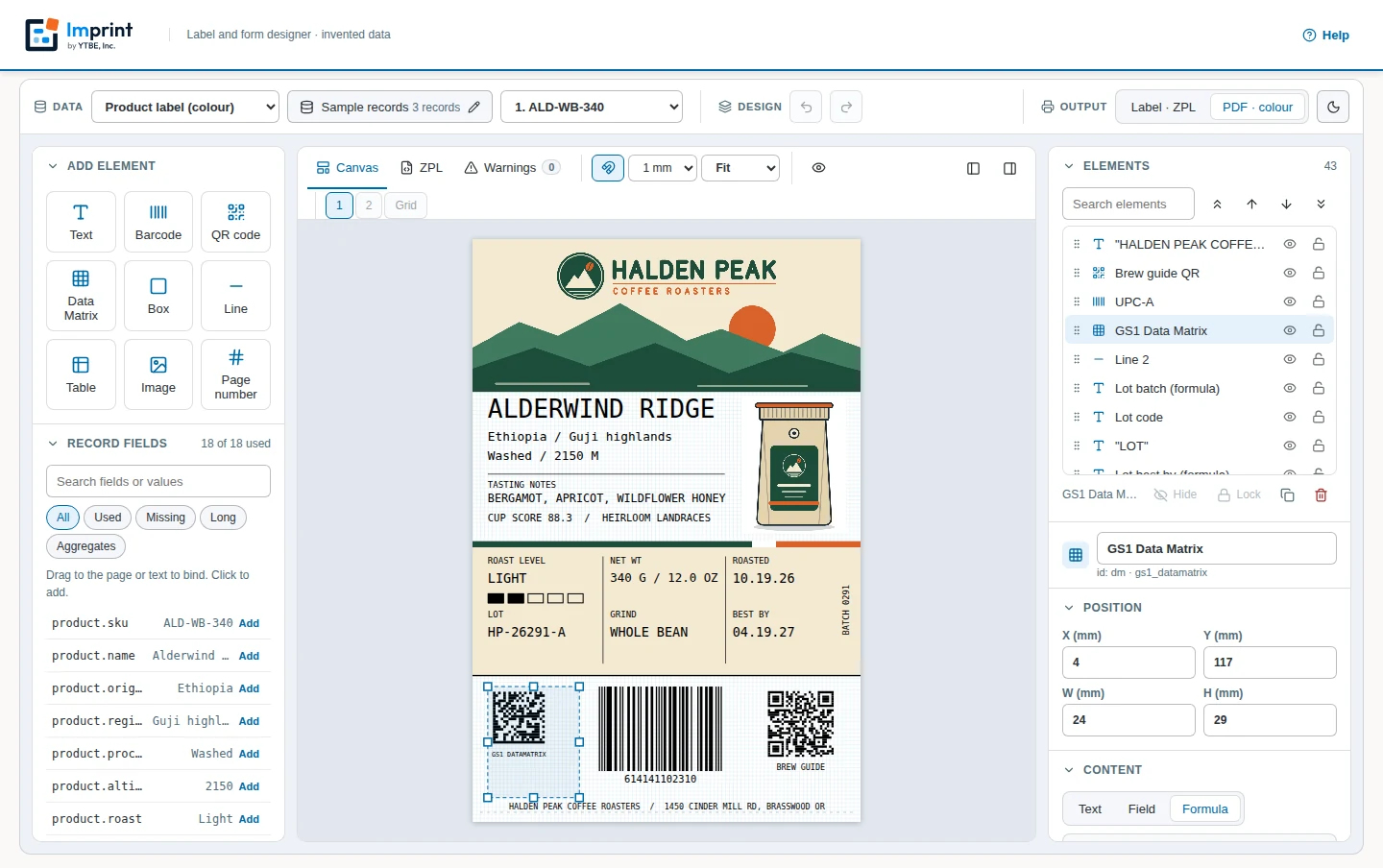Toggle left panel layout icon
This screenshot has height=868, width=1383.
[973, 168]
